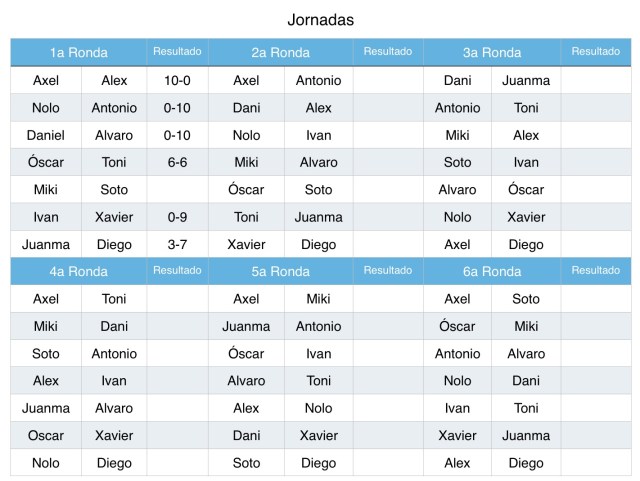Click the Oscar cell in 4a Ronda

coord(46,435)
